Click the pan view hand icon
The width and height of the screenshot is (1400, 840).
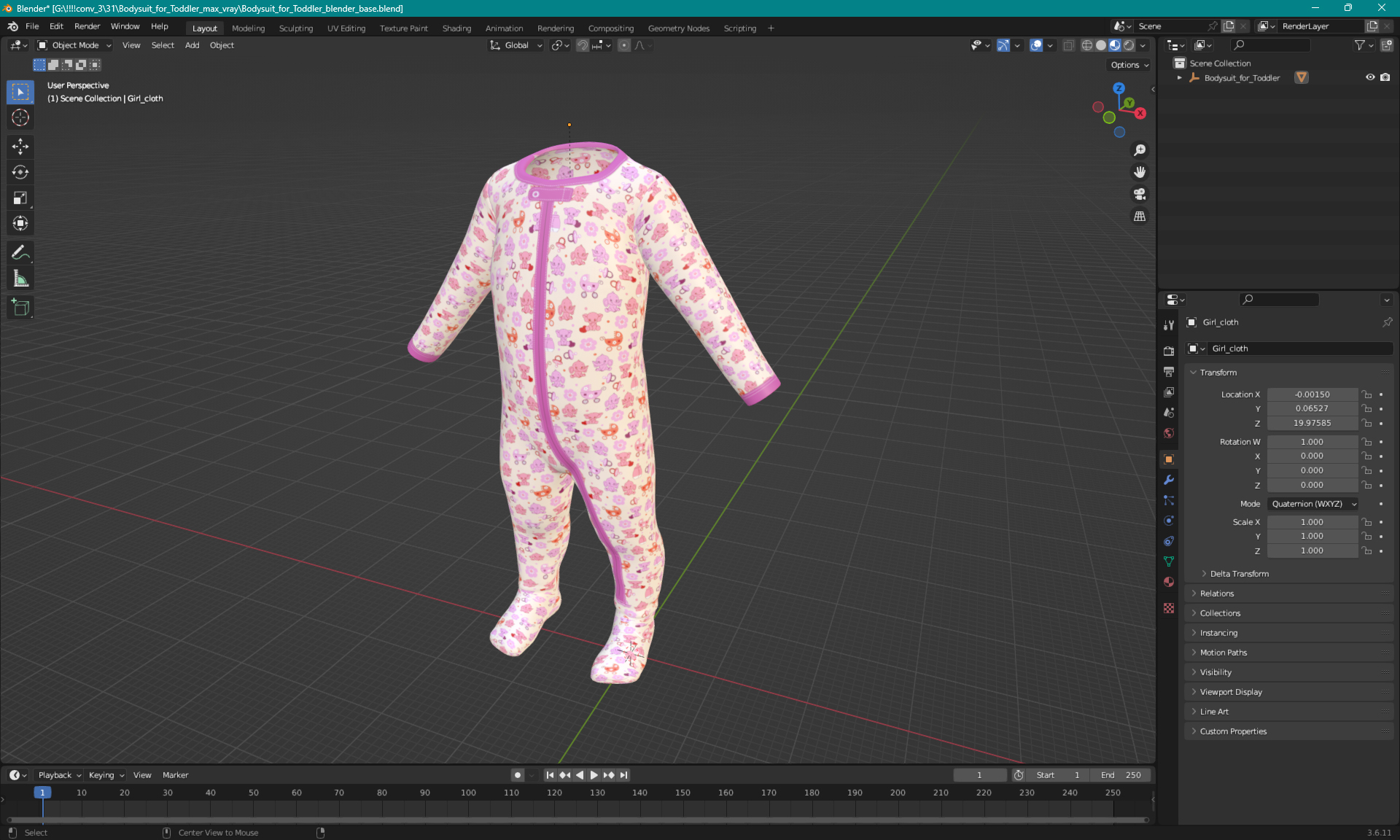1140,172
